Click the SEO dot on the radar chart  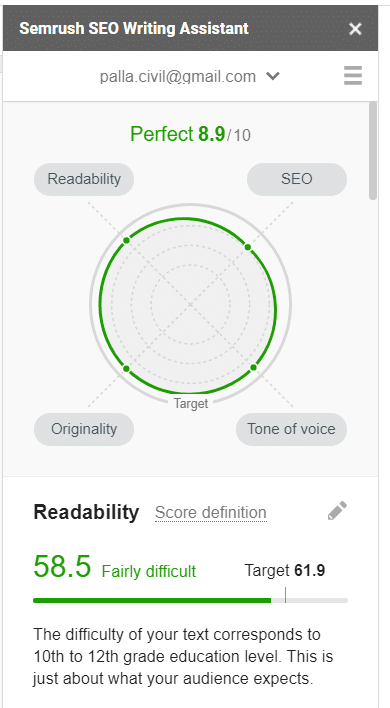[247, 247]
